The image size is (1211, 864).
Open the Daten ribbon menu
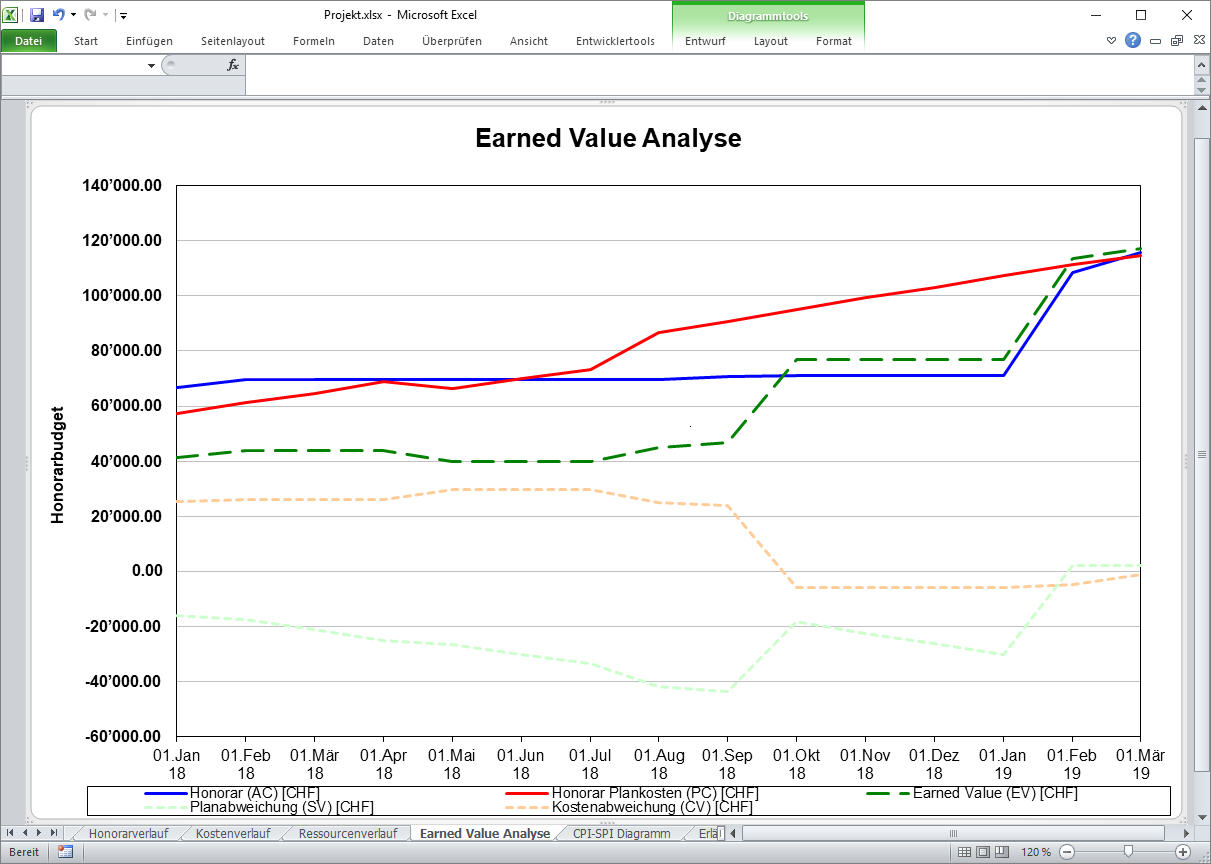378,42
